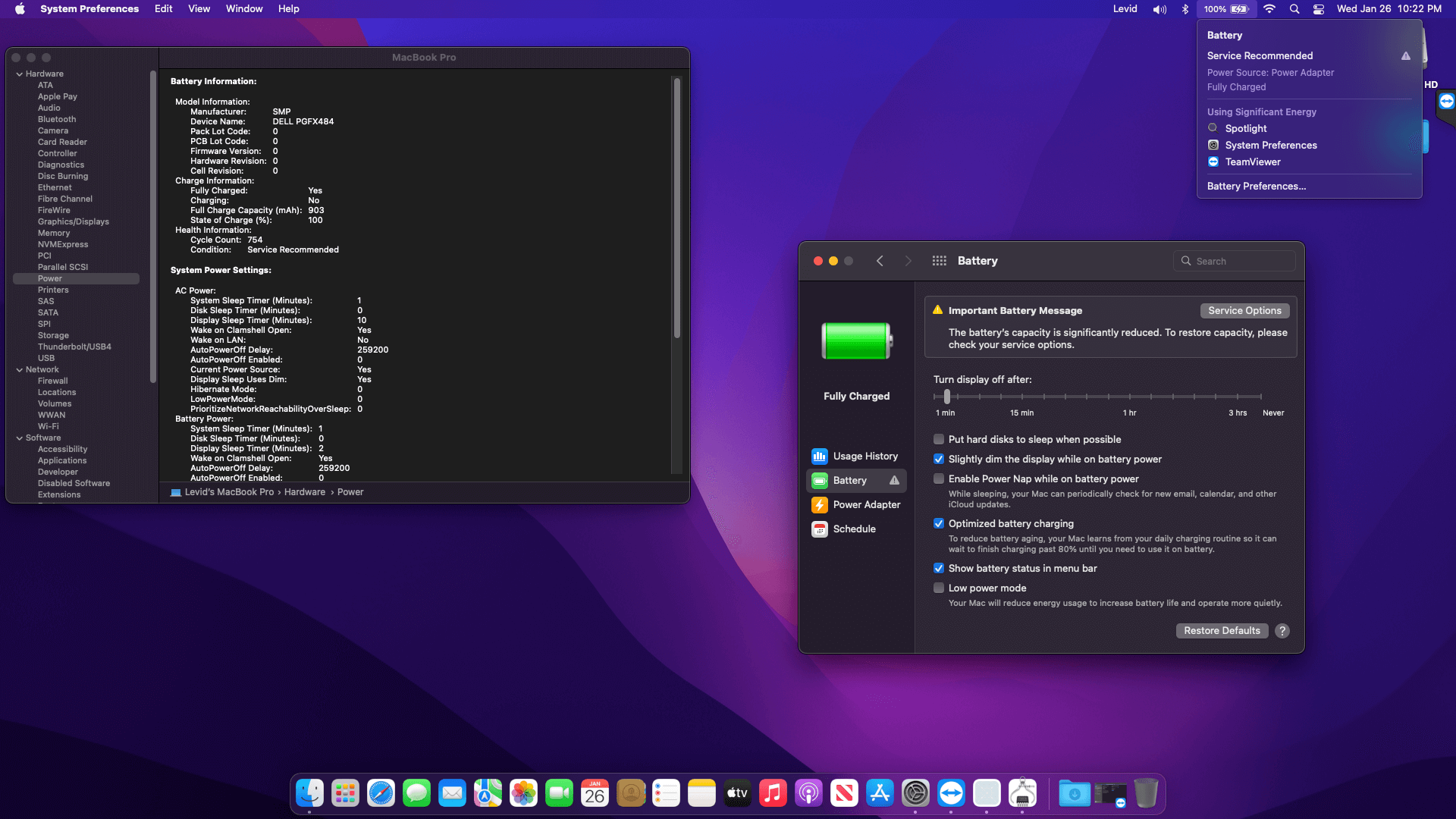Select Battery item in Battery preferences sidebar
The image size is (1456, 819).
pos(856,480)
